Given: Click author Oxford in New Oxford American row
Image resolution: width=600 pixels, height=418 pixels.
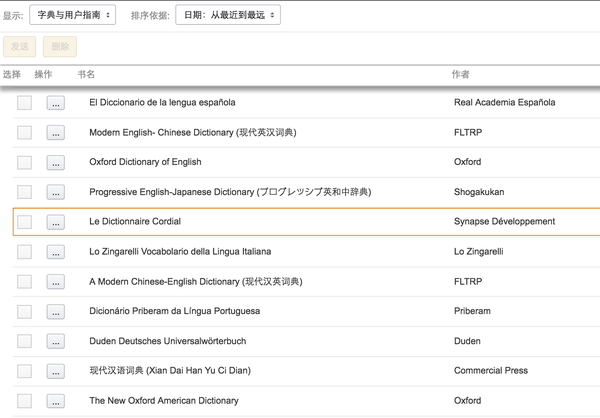Looking at the screenshot, I should [468, 401].
